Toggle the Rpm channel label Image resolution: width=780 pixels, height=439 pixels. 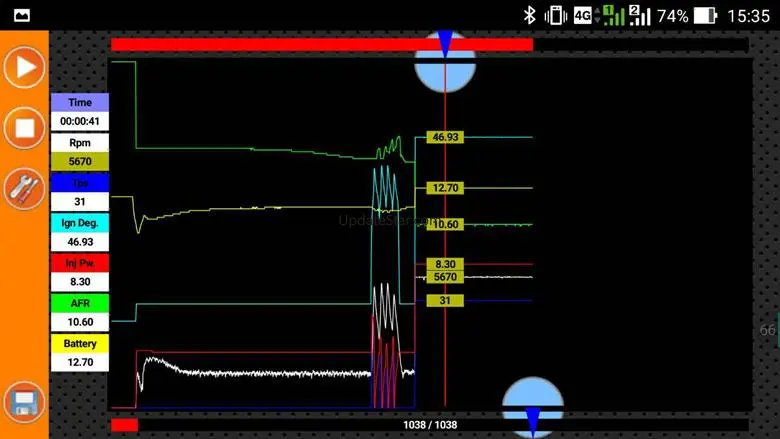tap(80, 143)
